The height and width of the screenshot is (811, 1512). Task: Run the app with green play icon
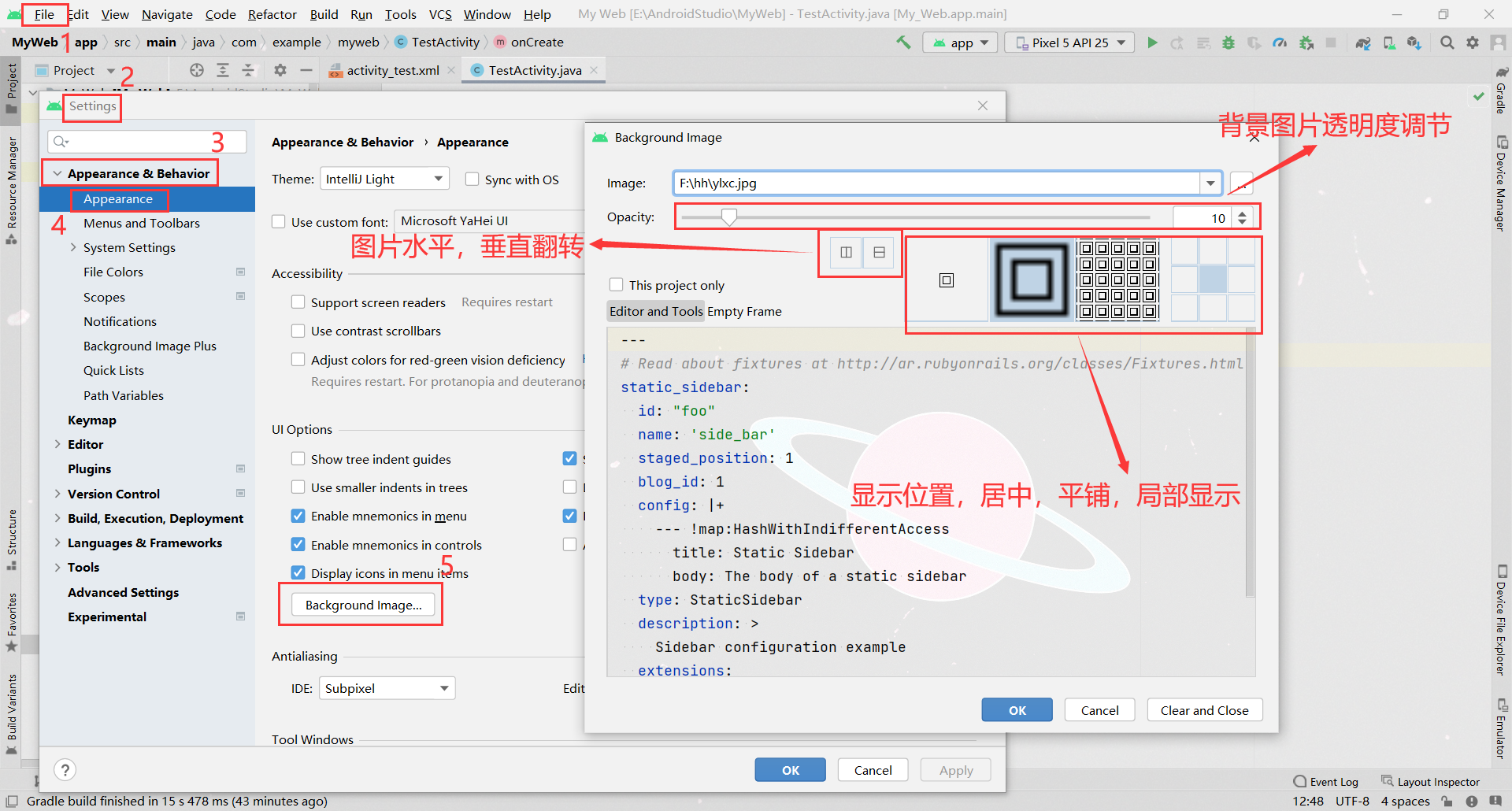tap(1152, 43)
